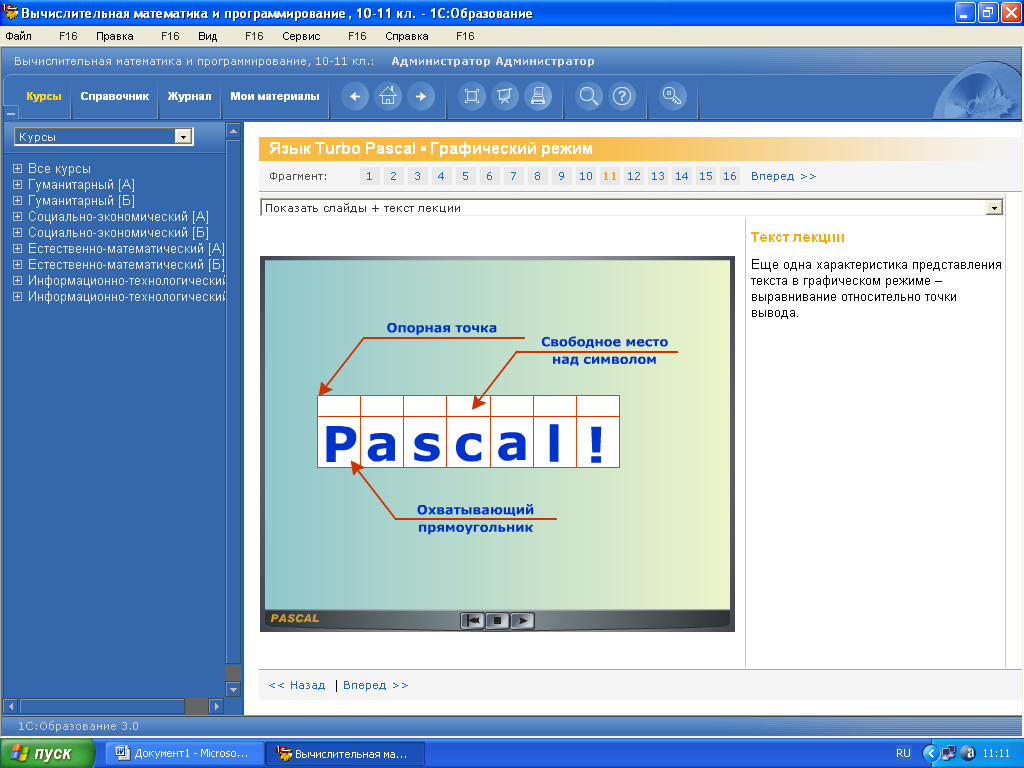Viewport: 1024px width, 768px height.
Task: Switch to the Справочник tab
Action: 115,96
